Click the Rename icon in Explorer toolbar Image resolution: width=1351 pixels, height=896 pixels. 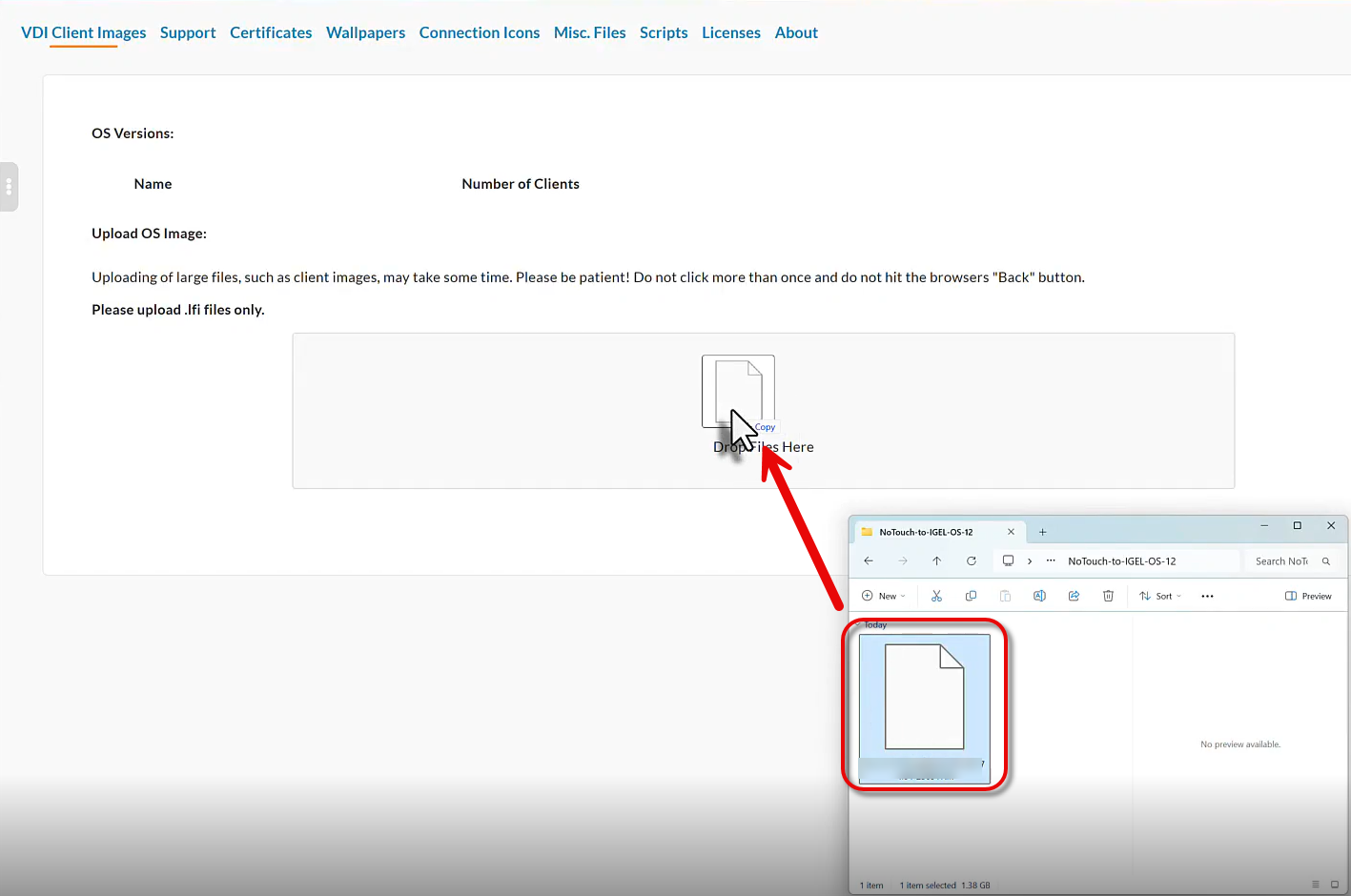click(1039, 596)
